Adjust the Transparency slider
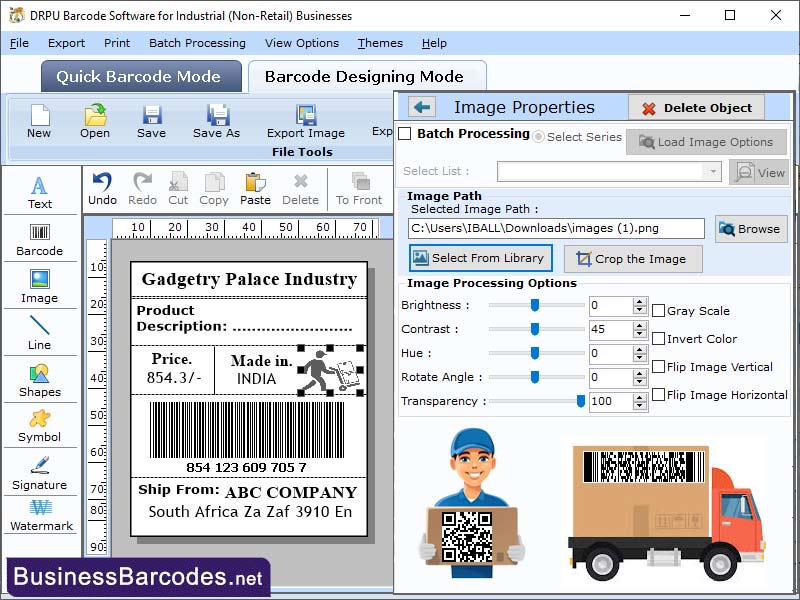 tap(579, 400)
